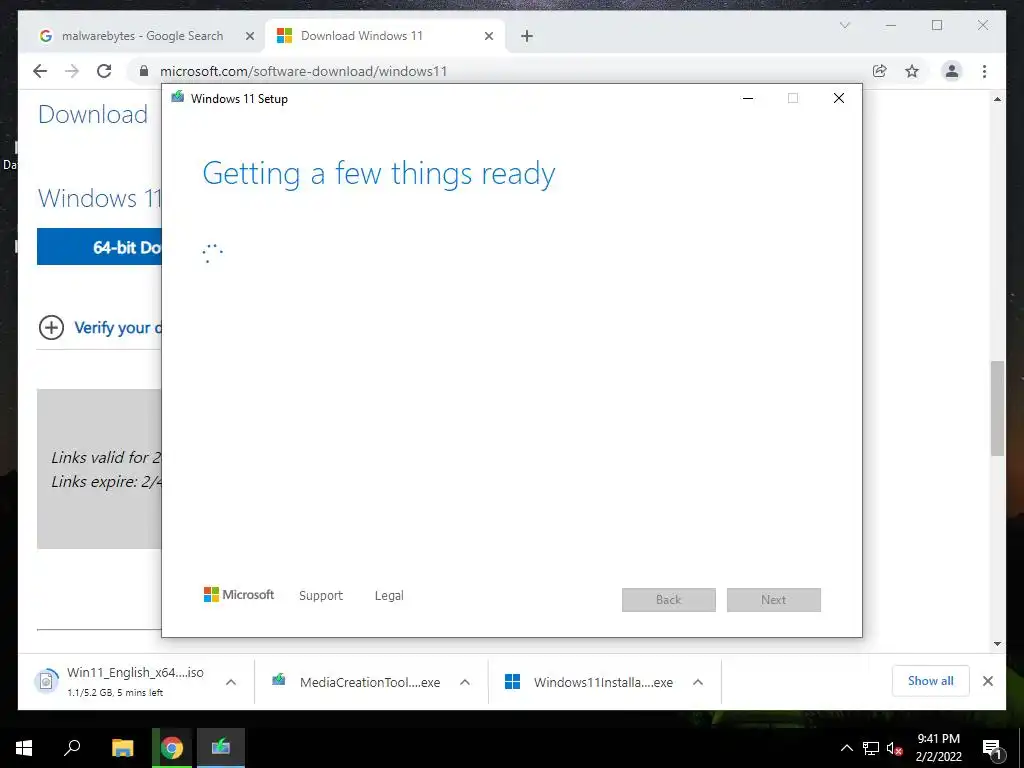Click Chrome's back navigation arrow
Screen dimensions: 1024x768
[40, 71]
